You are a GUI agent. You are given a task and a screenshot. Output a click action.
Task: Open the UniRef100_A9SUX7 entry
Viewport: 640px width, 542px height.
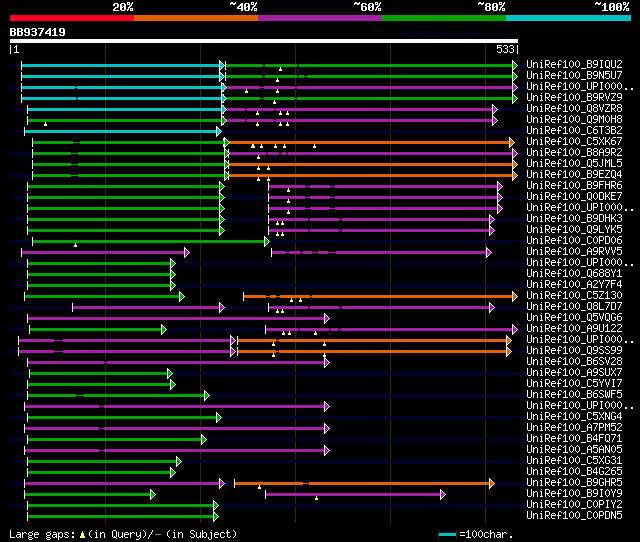[574, 373]
